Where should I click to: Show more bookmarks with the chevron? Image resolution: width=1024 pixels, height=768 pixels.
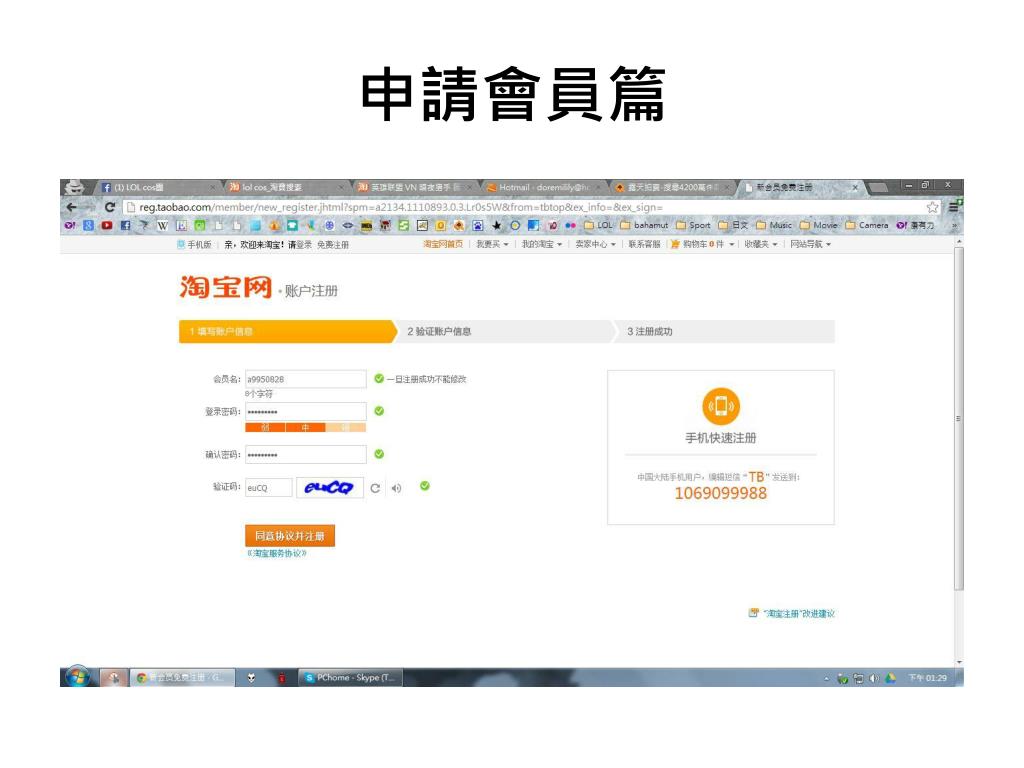pyautogui.click(x=954, y=225)
